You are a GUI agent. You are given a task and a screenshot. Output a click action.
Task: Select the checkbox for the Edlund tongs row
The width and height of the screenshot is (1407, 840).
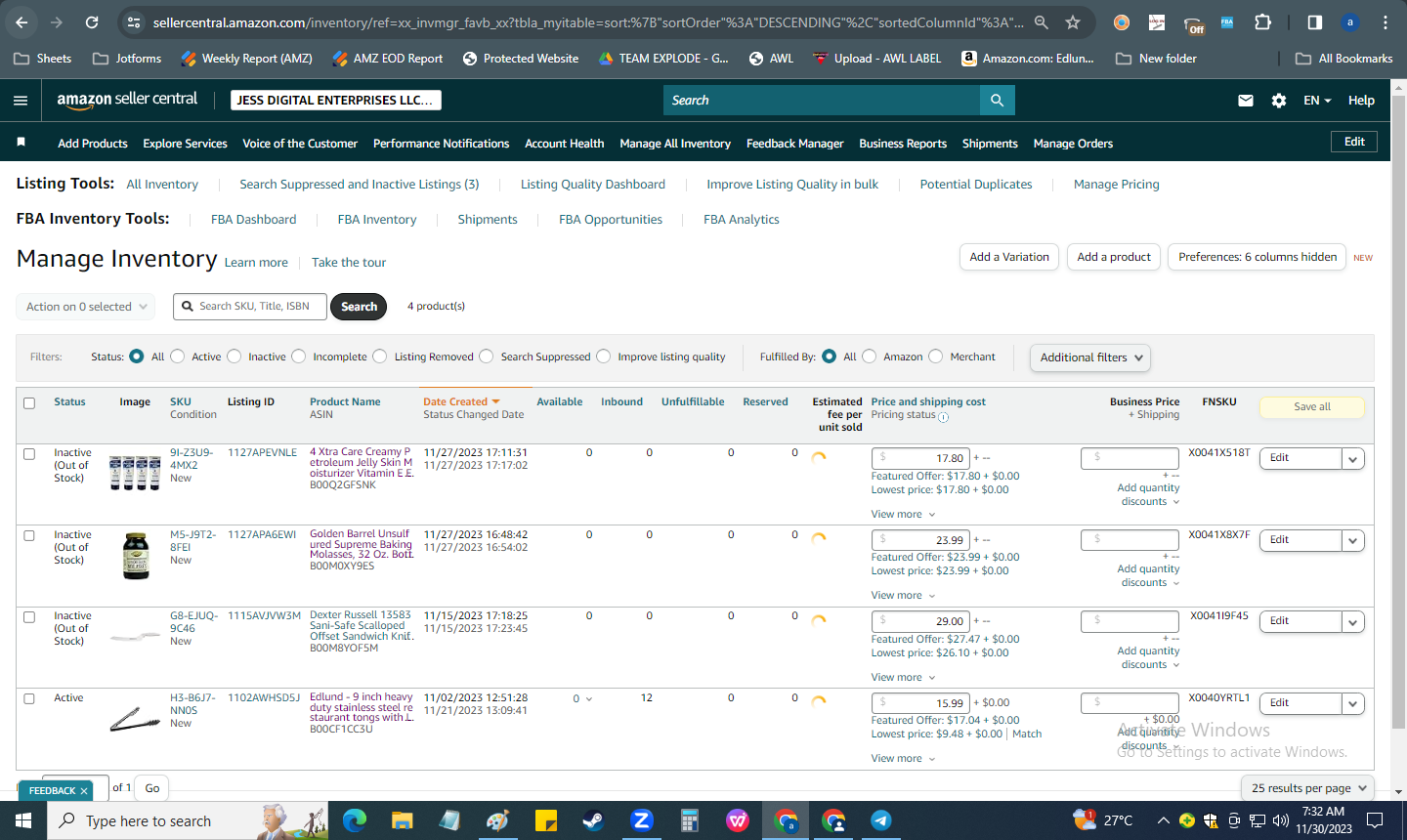click(29, 699)
